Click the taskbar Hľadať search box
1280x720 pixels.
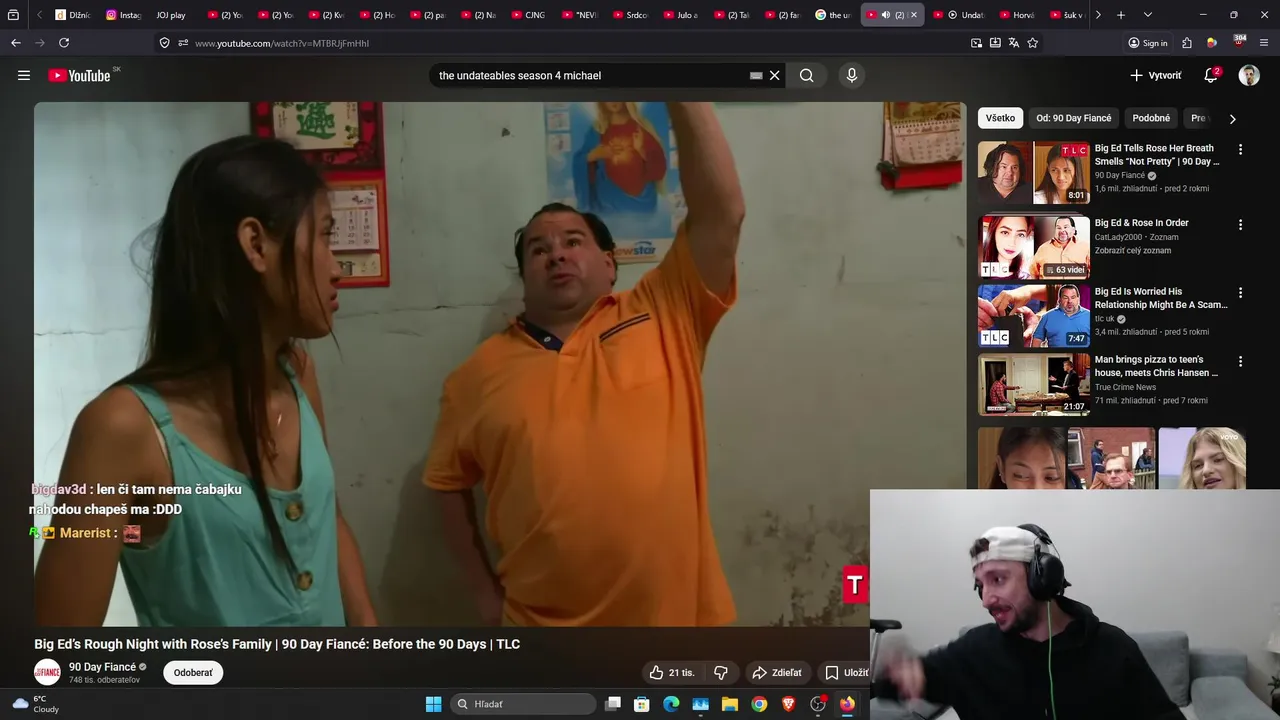tap(525, 704)
